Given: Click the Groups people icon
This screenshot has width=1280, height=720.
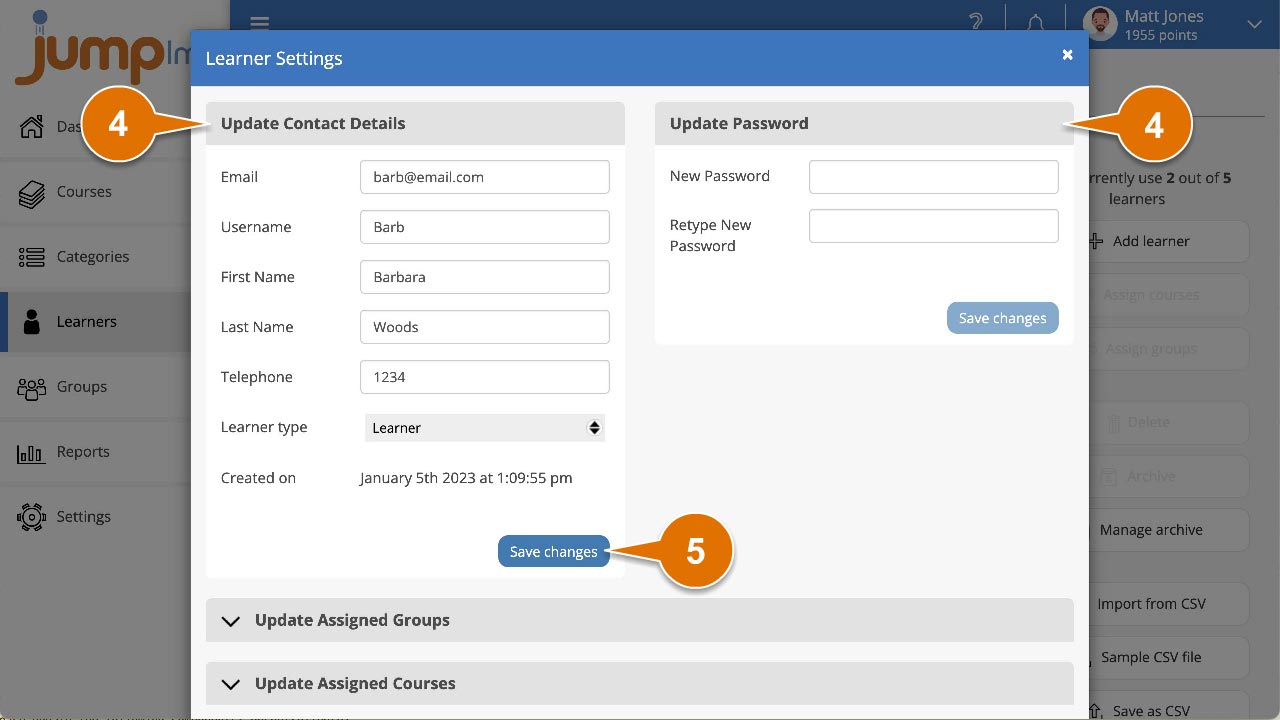Looking at the screenshot, I should [x=32, y=387].
